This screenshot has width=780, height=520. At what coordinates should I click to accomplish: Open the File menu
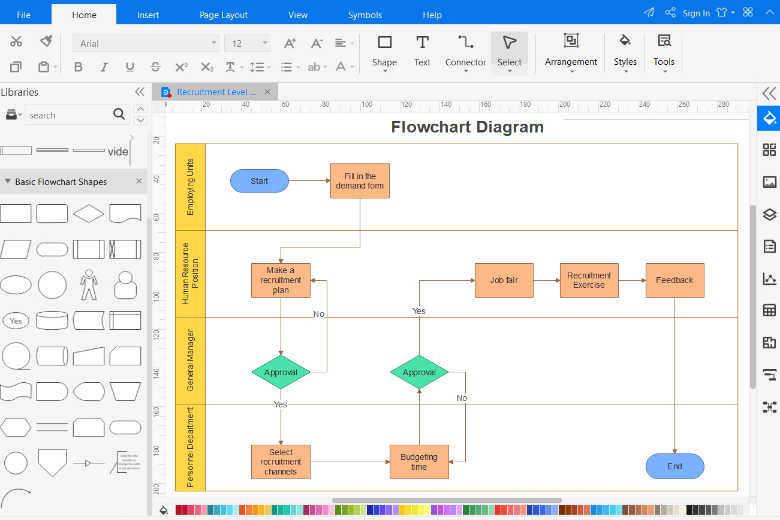(x=23, y=15)
